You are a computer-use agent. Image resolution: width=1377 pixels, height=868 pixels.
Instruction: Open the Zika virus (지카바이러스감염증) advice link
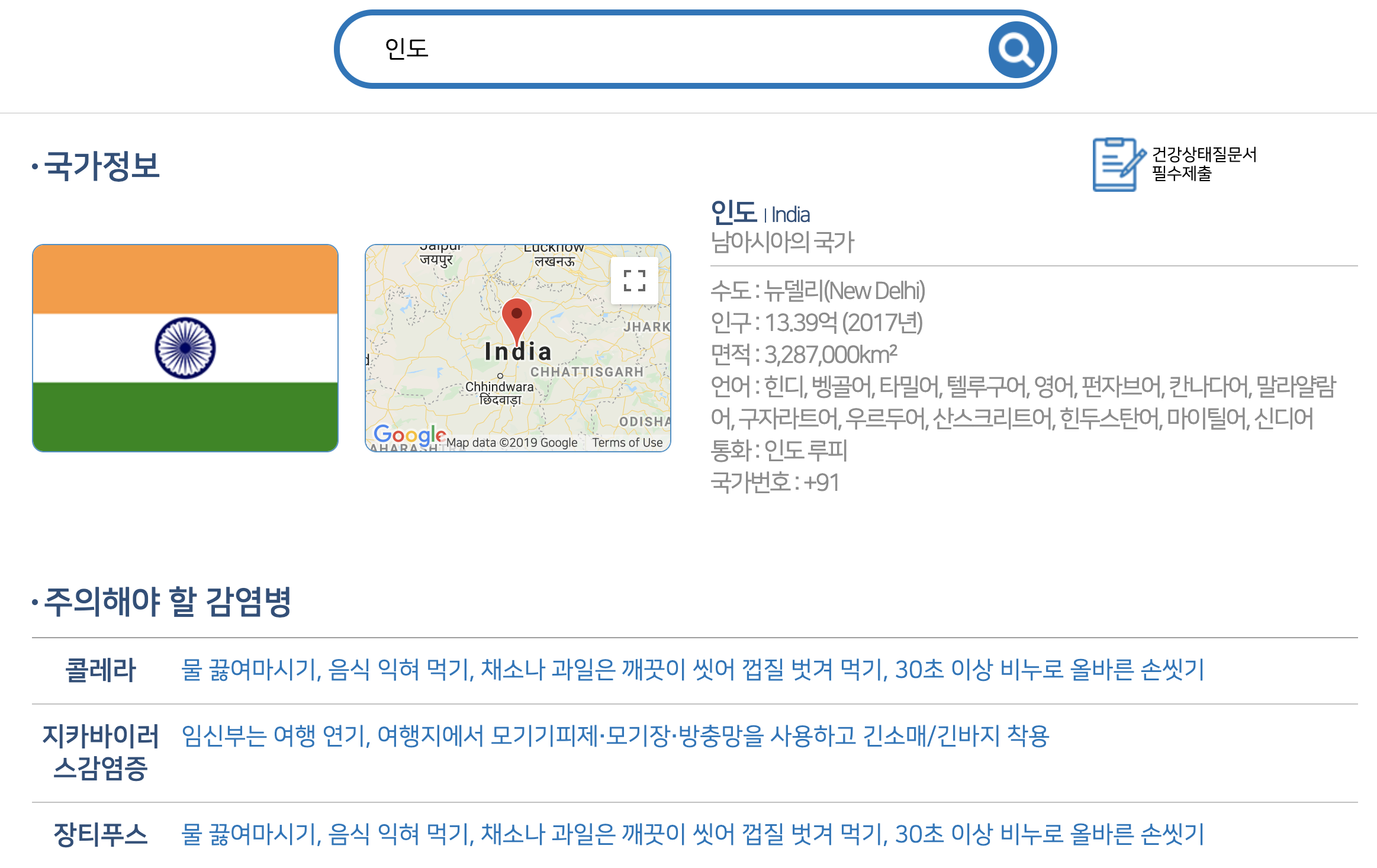coord(615,736)
